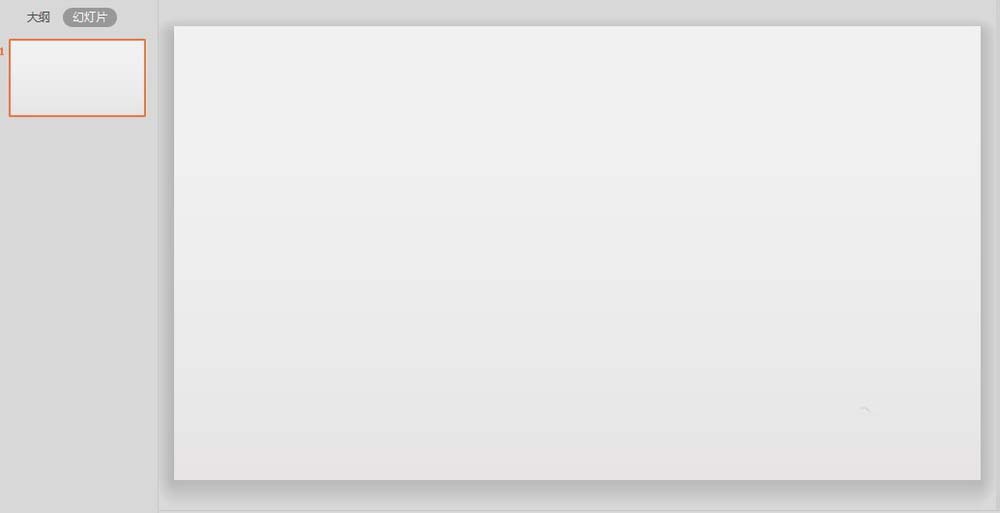Click the small gray mark on the slide
The width and height of the screenshot is (1000, 513).
865,409
